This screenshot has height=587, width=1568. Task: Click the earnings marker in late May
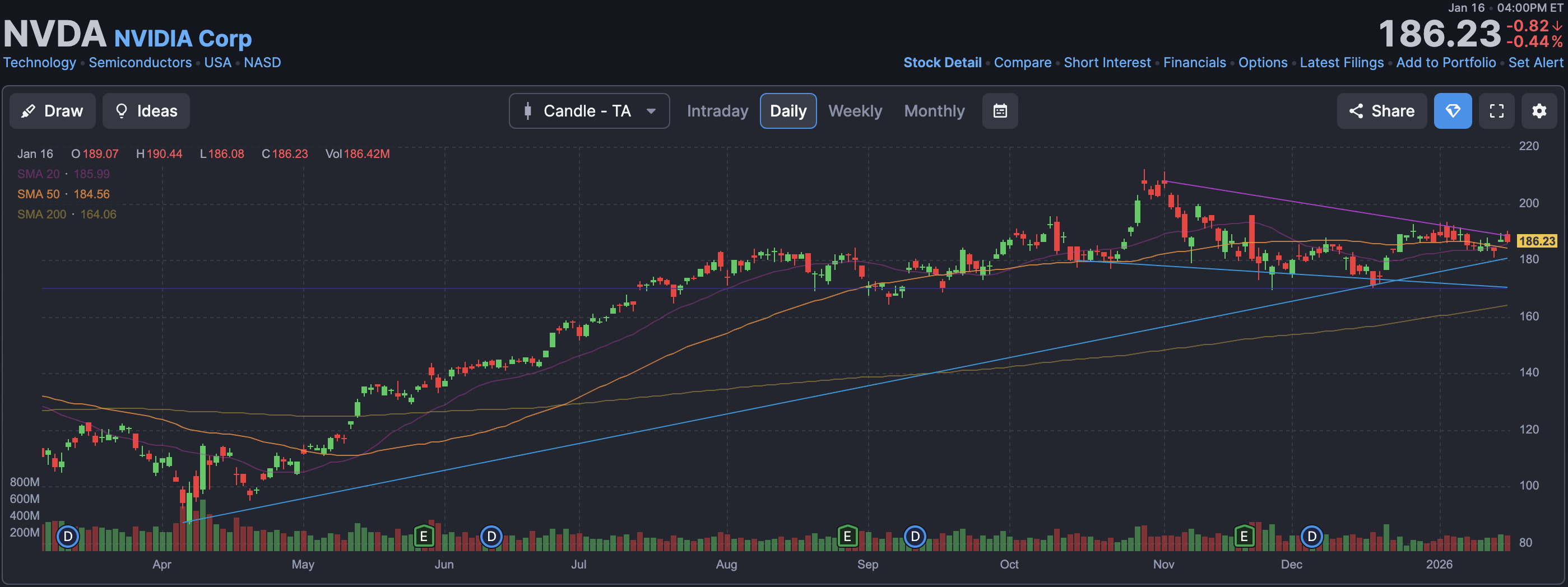[424, 537]
